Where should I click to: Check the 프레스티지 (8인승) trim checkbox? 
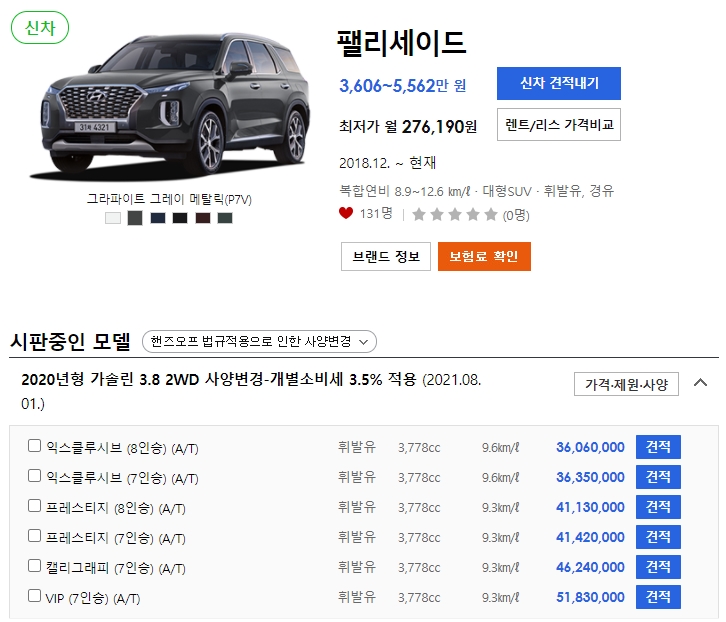tap(34, 506)
